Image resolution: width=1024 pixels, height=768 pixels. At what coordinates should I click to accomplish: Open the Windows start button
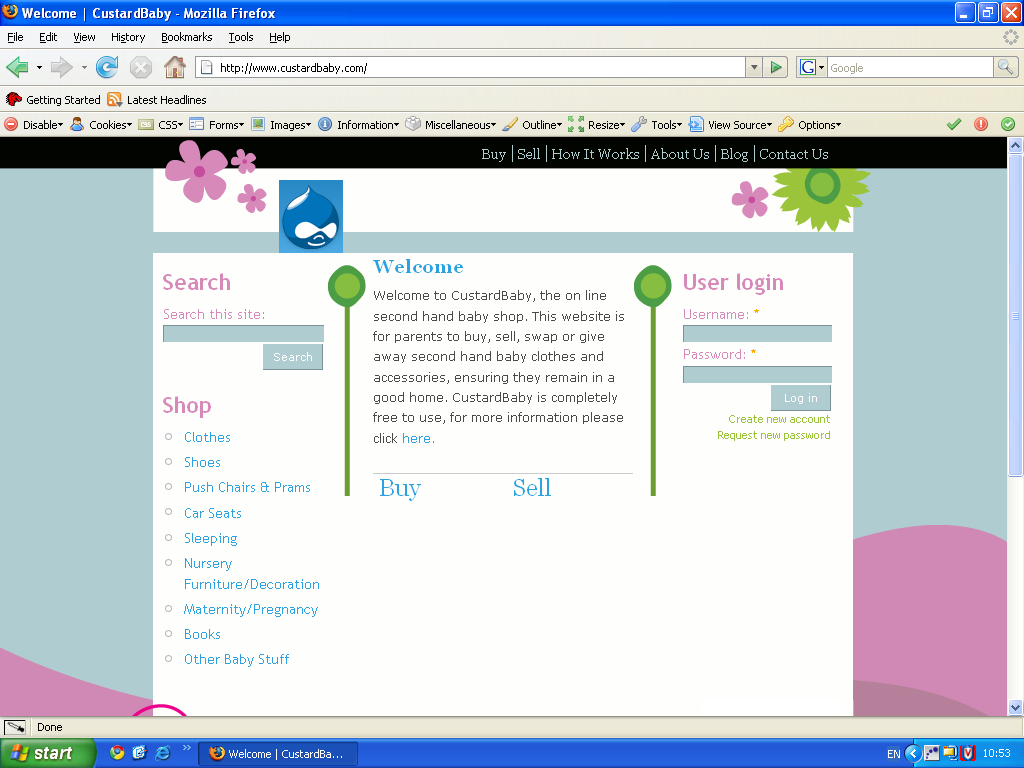(x=47, y=753)
